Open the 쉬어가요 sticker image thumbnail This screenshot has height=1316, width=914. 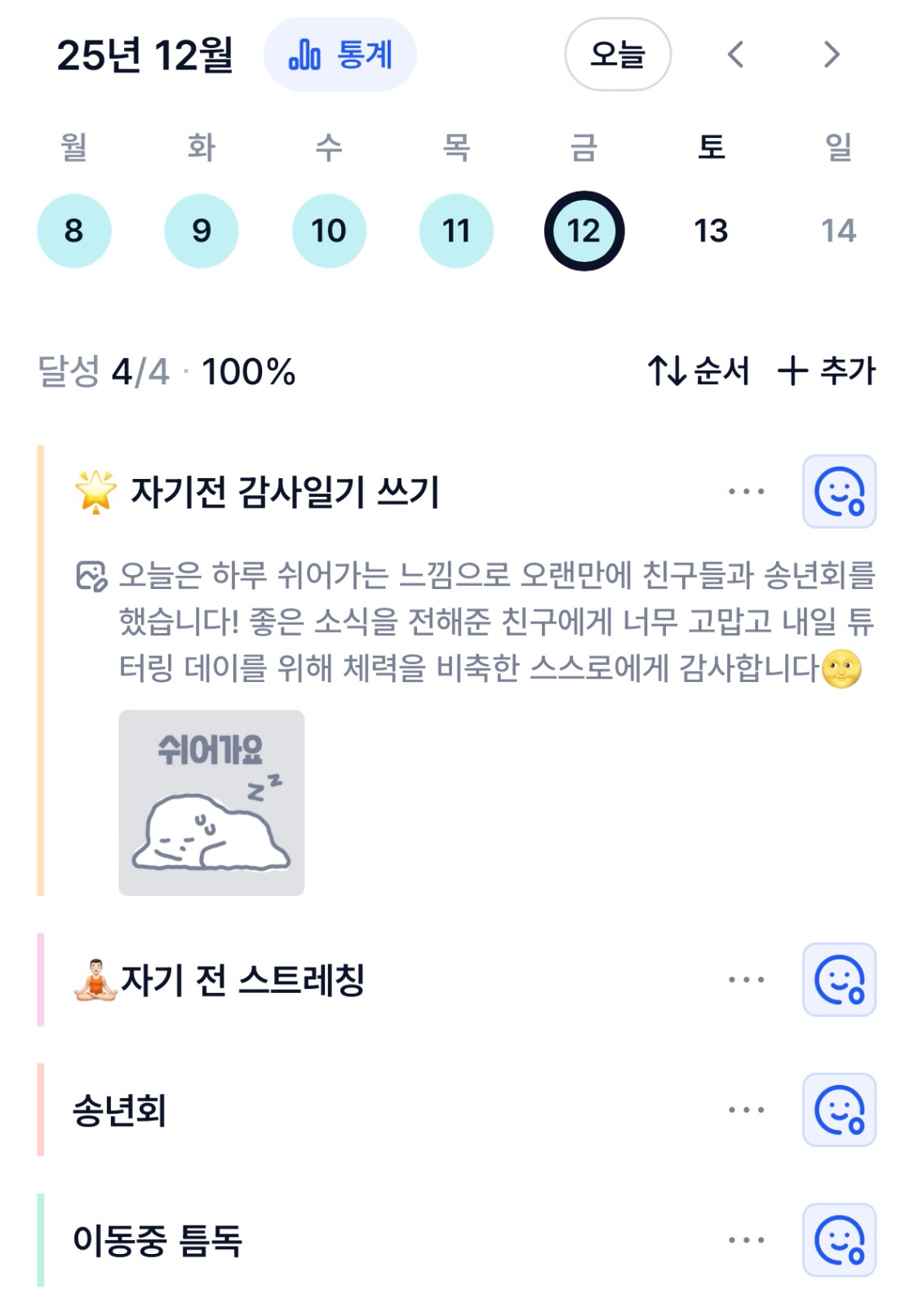pos(211,803)
